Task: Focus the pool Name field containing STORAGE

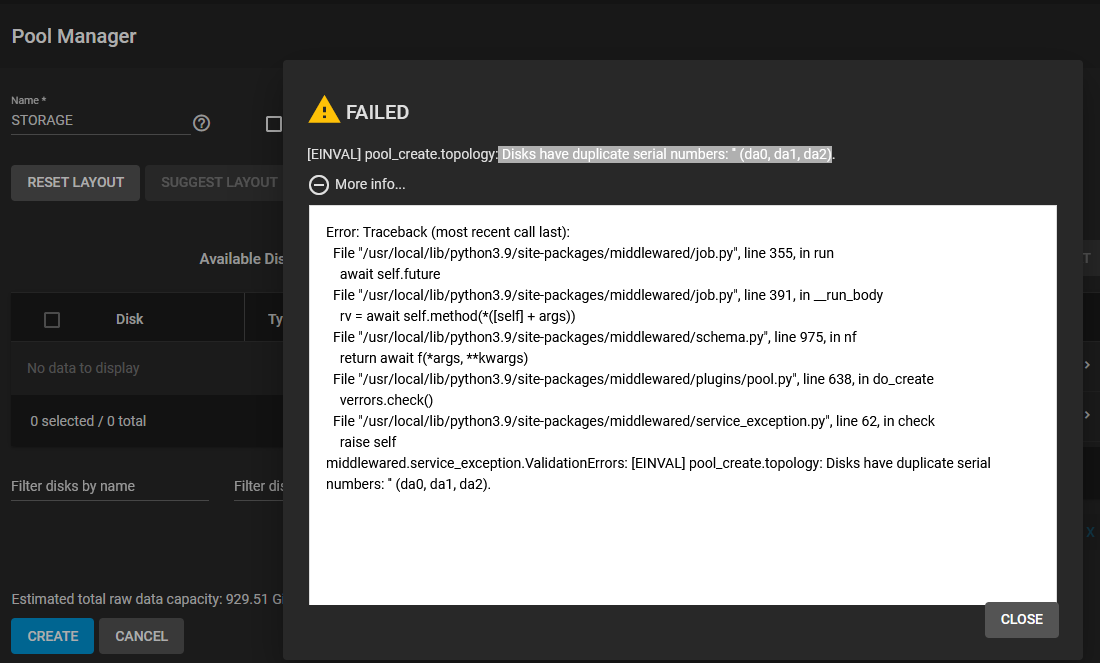Action: 100,121
